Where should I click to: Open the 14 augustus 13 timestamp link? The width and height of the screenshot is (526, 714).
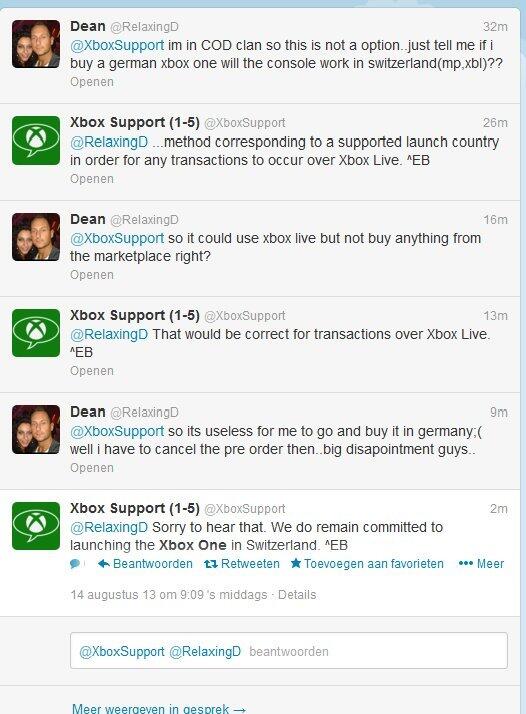[x=169, y=595]
